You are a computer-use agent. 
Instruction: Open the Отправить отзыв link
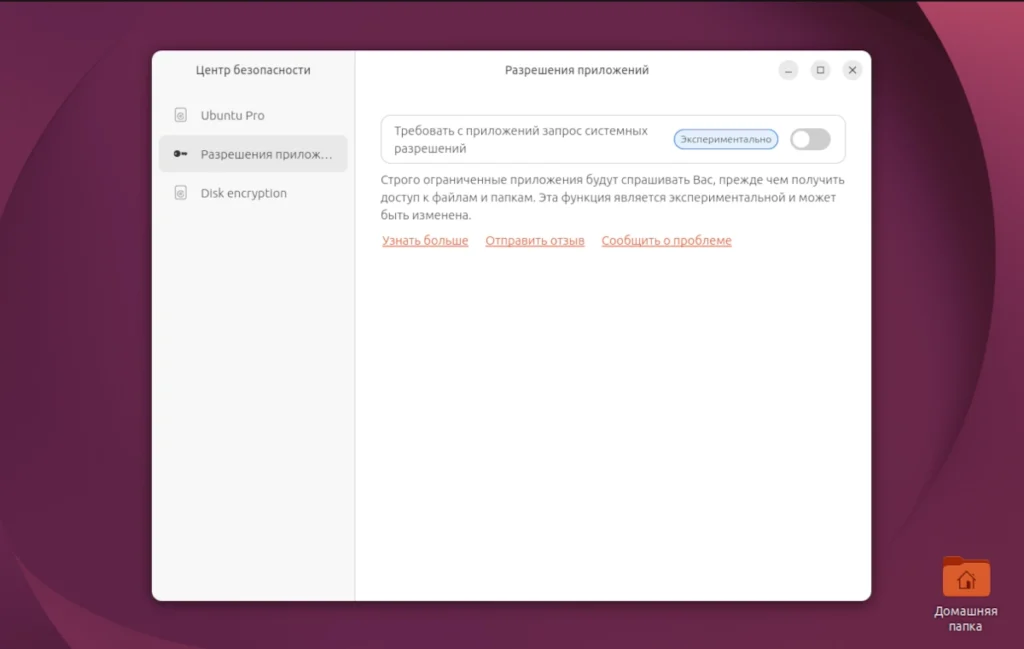point(535,240)
